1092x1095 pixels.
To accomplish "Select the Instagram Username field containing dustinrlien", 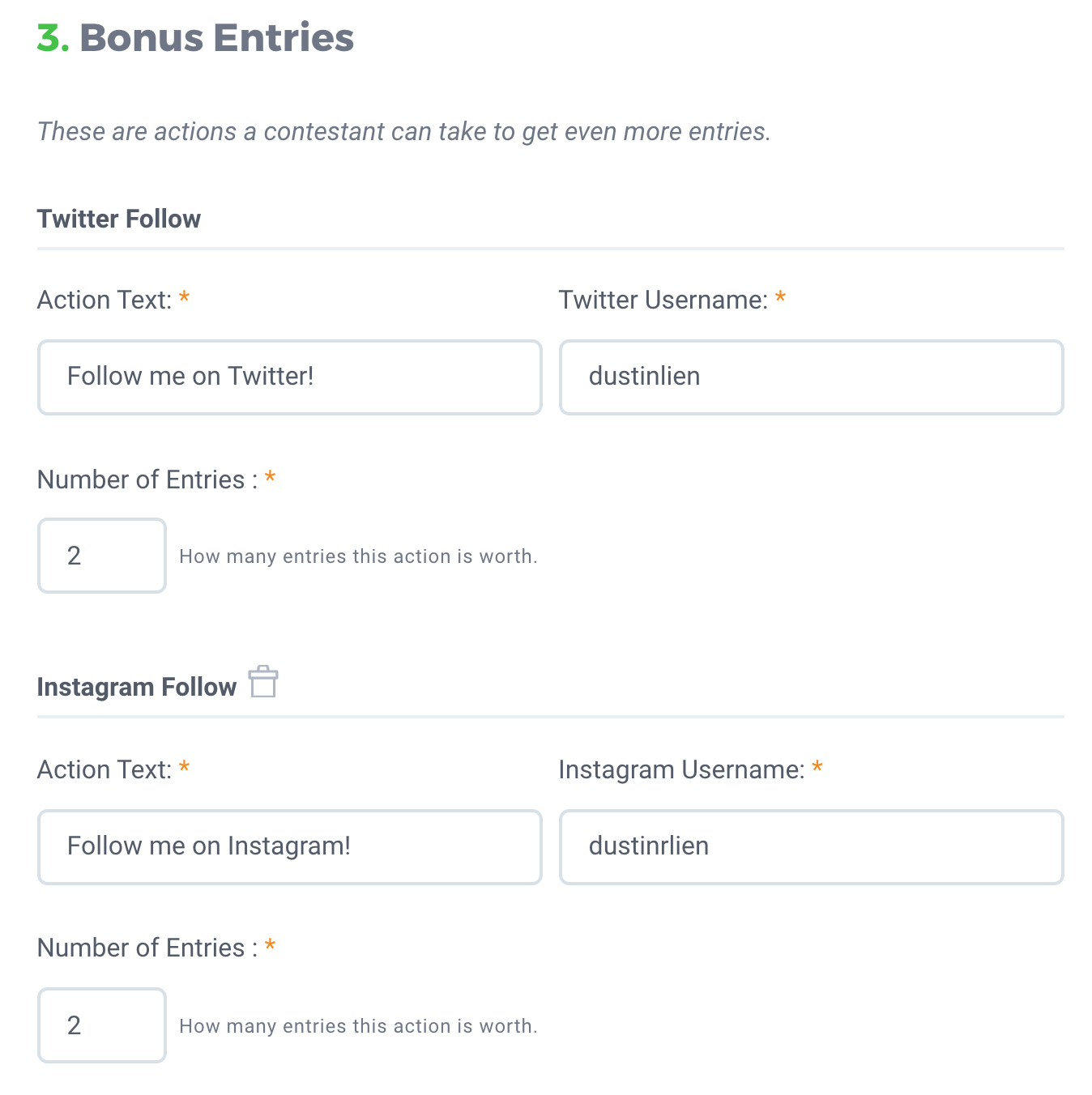I will pos(811,847).
